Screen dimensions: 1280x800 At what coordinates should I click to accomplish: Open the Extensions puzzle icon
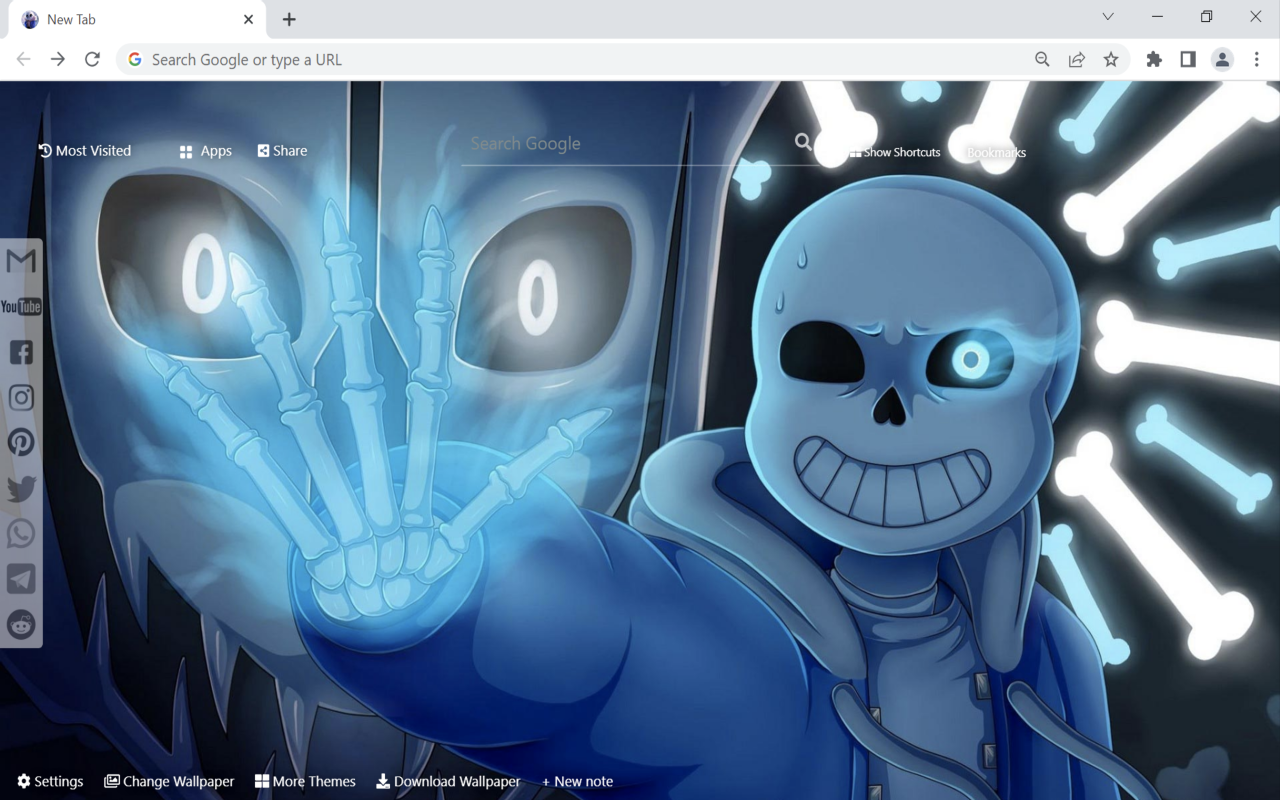click(x=1154, y=59)
